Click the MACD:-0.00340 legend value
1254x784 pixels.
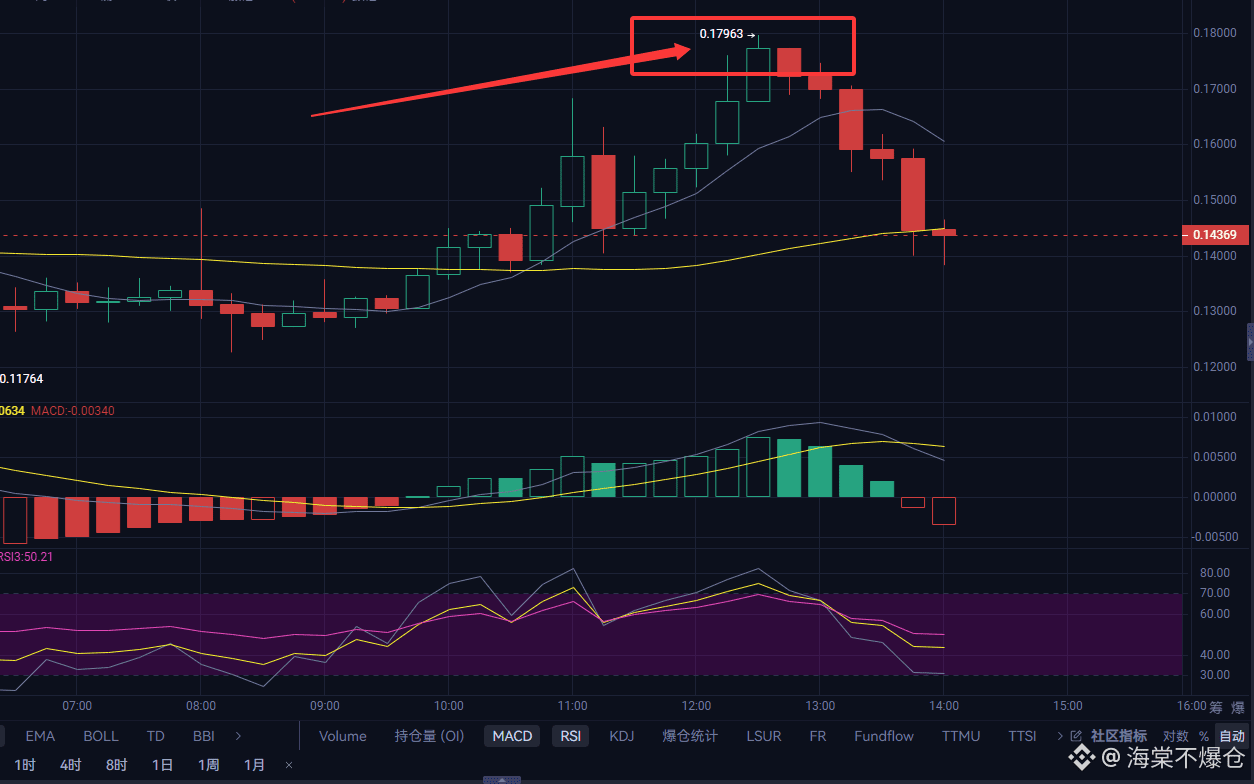point(73,411)
